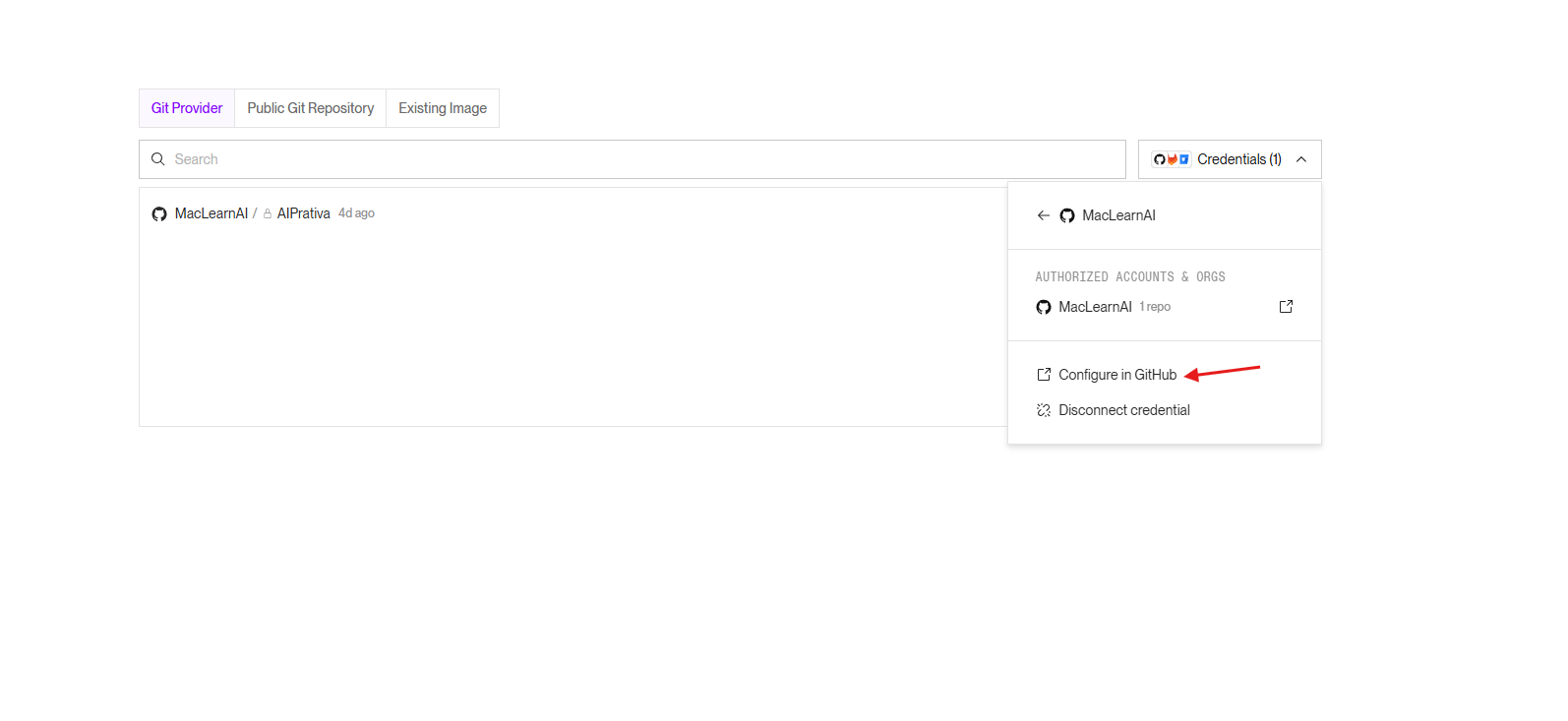
Task: Click the disconnect icon beside Disconnect credential
Action: point(1044,410)
